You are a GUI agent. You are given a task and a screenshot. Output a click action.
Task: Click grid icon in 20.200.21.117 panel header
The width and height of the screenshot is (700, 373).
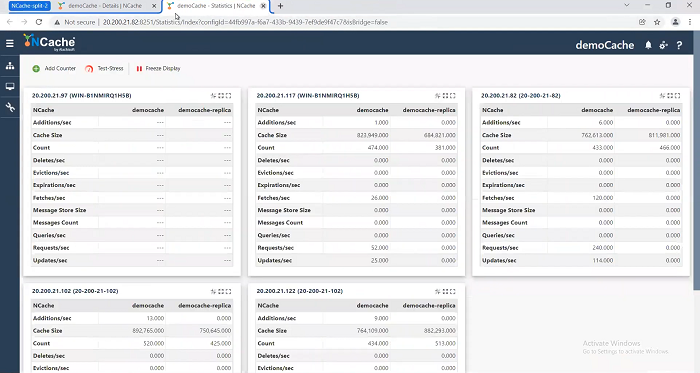click(445, 95)
